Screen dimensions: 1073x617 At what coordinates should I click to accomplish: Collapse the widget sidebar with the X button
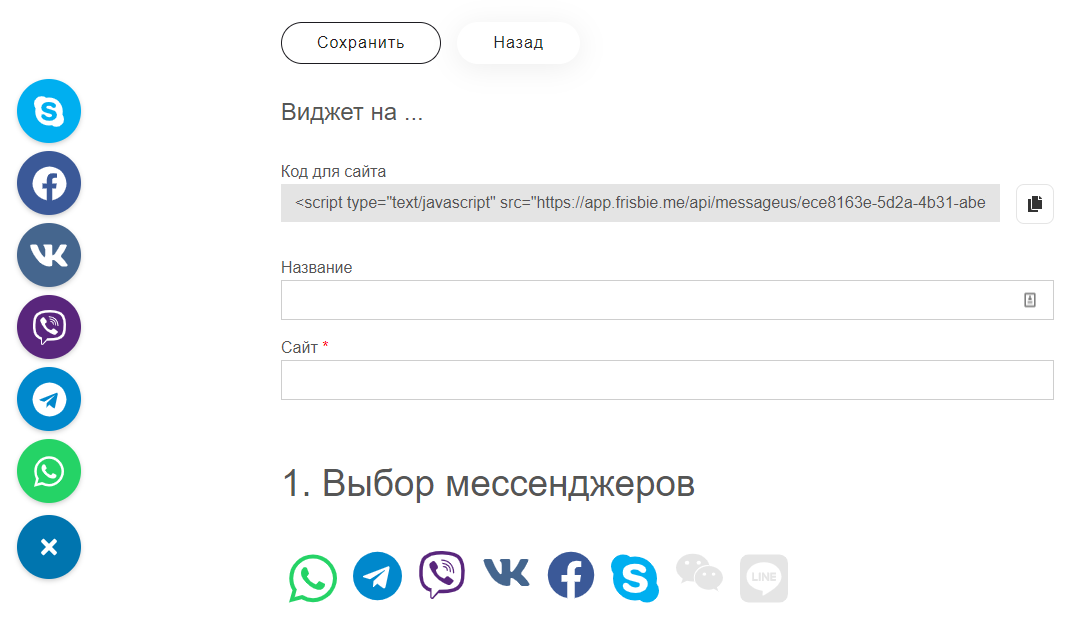pyautogui.click(x=48, y=546)
